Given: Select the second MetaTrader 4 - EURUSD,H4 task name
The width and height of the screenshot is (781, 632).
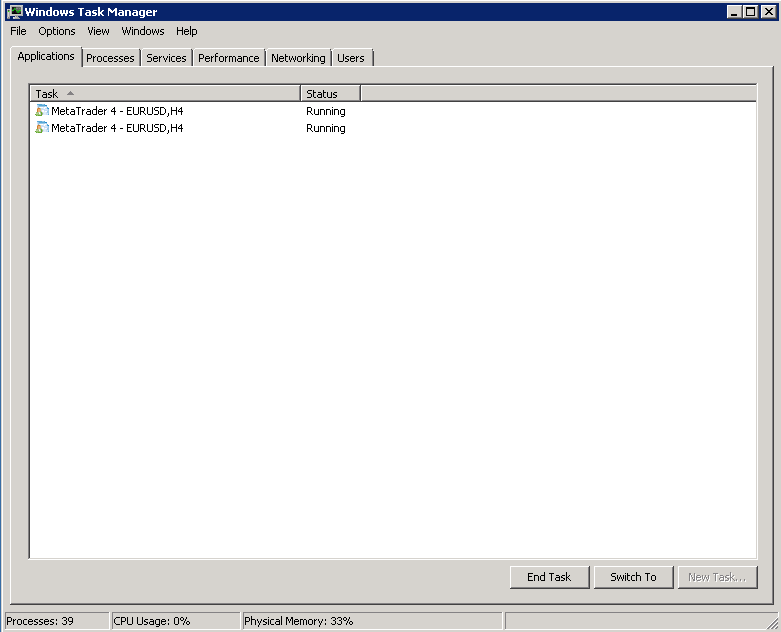Looking at the screenshot, I should pos(117,128).
